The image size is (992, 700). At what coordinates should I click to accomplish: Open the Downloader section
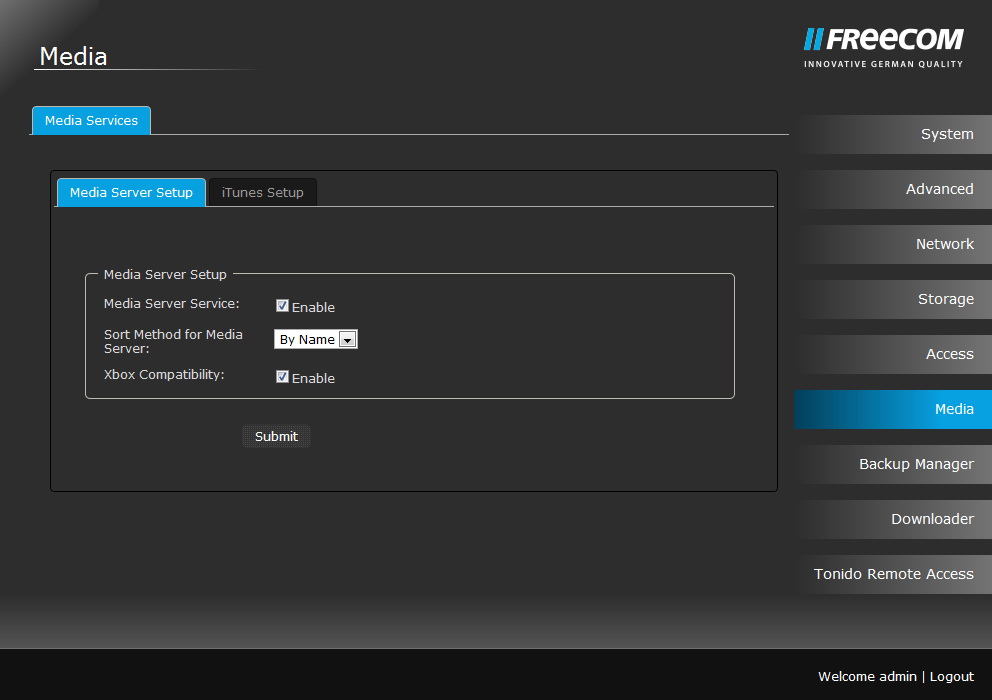893,520
